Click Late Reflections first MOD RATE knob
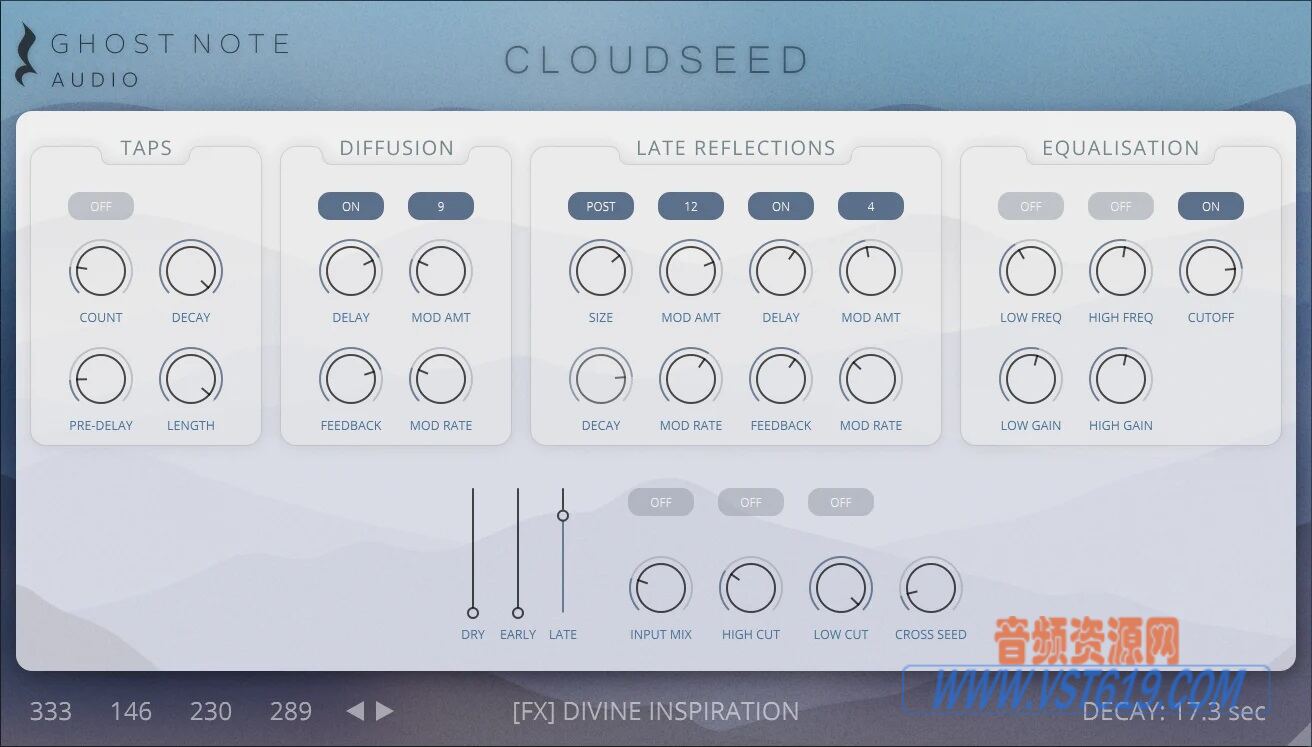1312x747 pixels. 691,379
